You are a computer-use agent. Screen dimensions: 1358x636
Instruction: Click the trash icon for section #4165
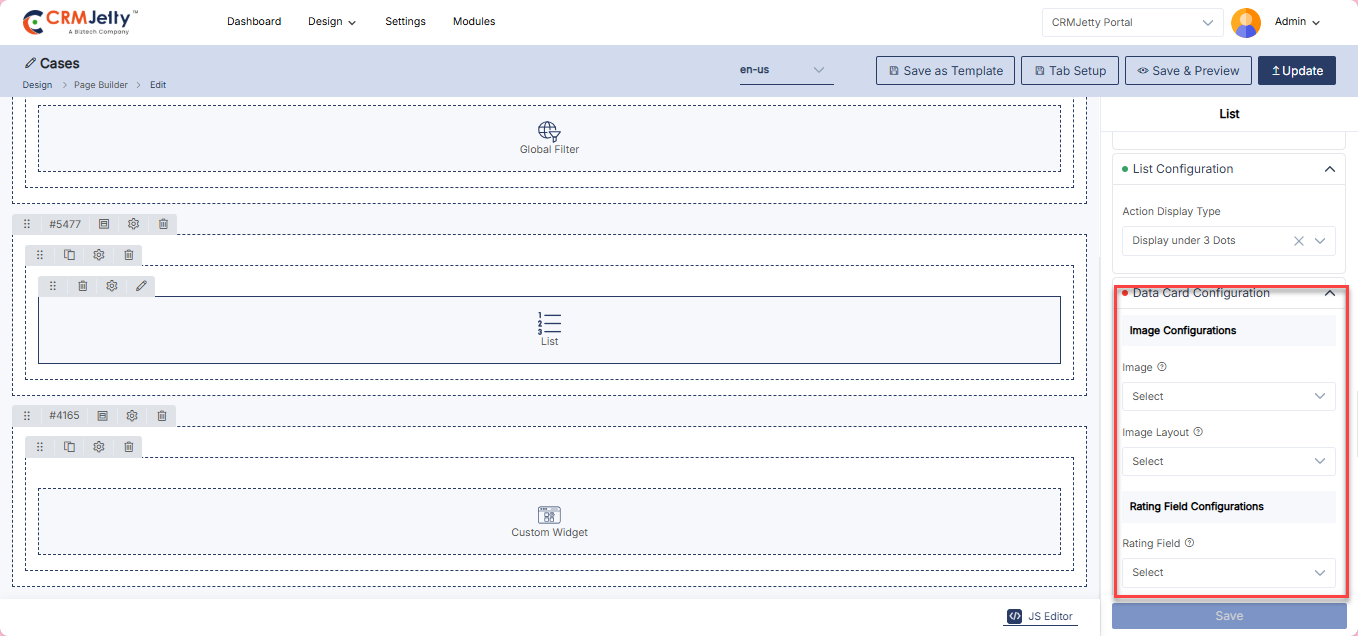tap(161, 415)
